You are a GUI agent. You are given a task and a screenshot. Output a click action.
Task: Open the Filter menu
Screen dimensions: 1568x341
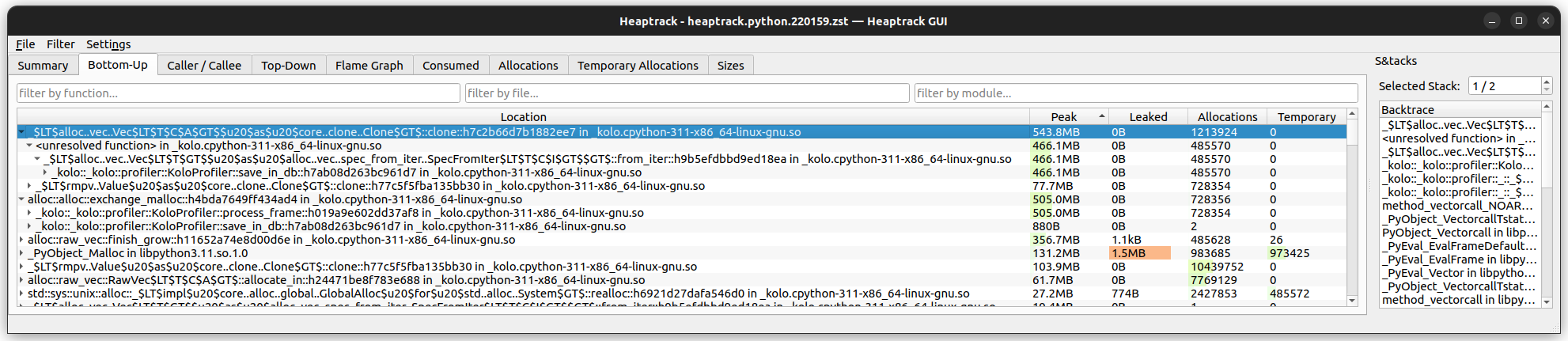pos(60,44)
